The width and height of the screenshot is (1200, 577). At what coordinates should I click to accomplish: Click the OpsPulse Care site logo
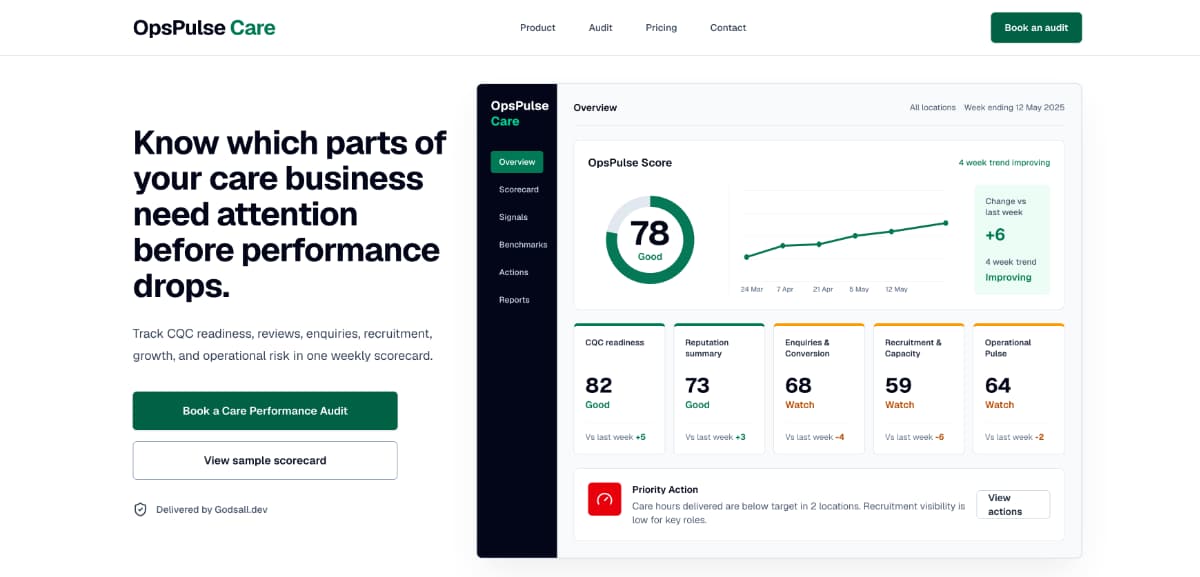[x=204, y=28]
